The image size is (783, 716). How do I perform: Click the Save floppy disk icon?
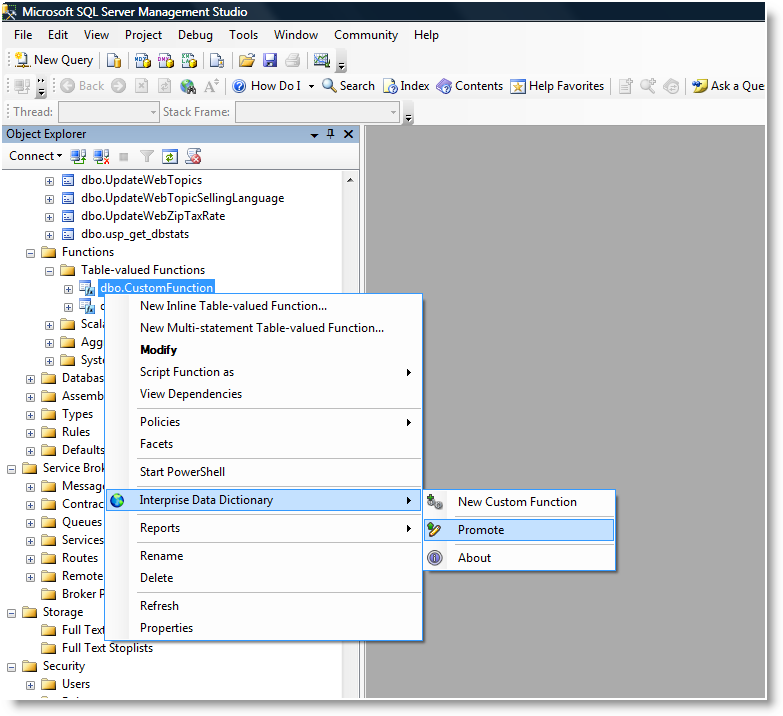click(270, 60)
